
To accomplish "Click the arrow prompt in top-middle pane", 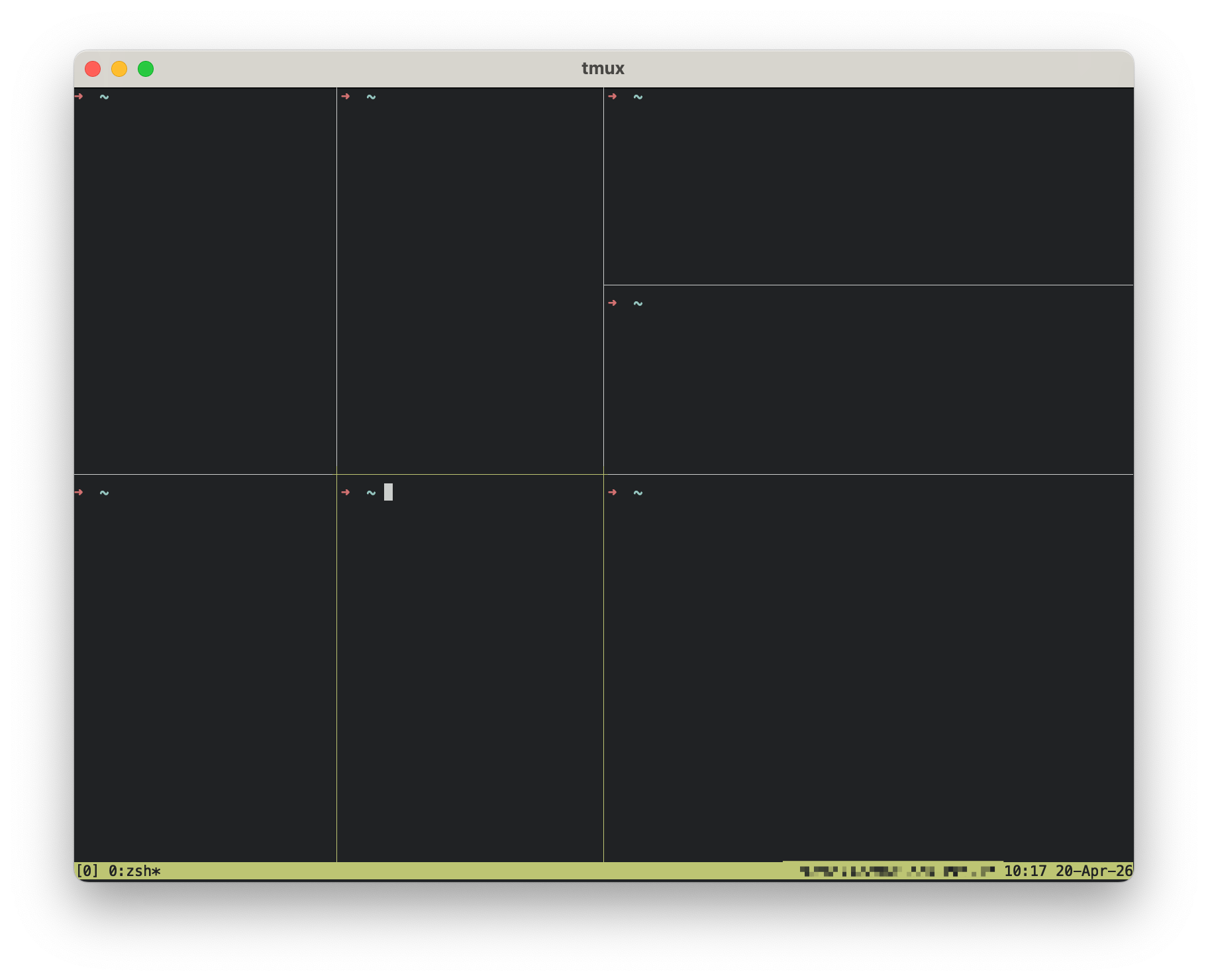I will click(346, 97).
